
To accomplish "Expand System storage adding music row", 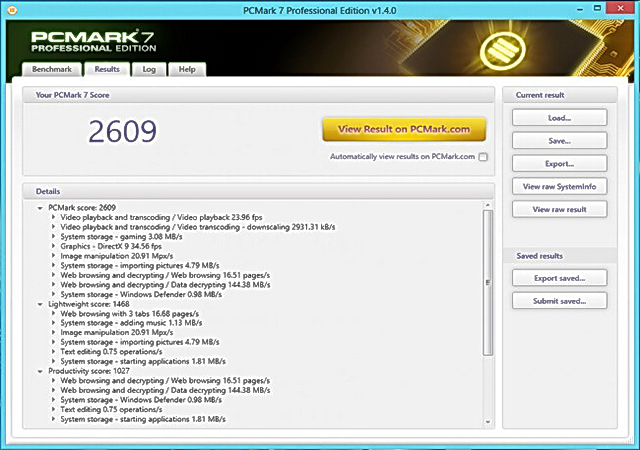I will point(53,323).
